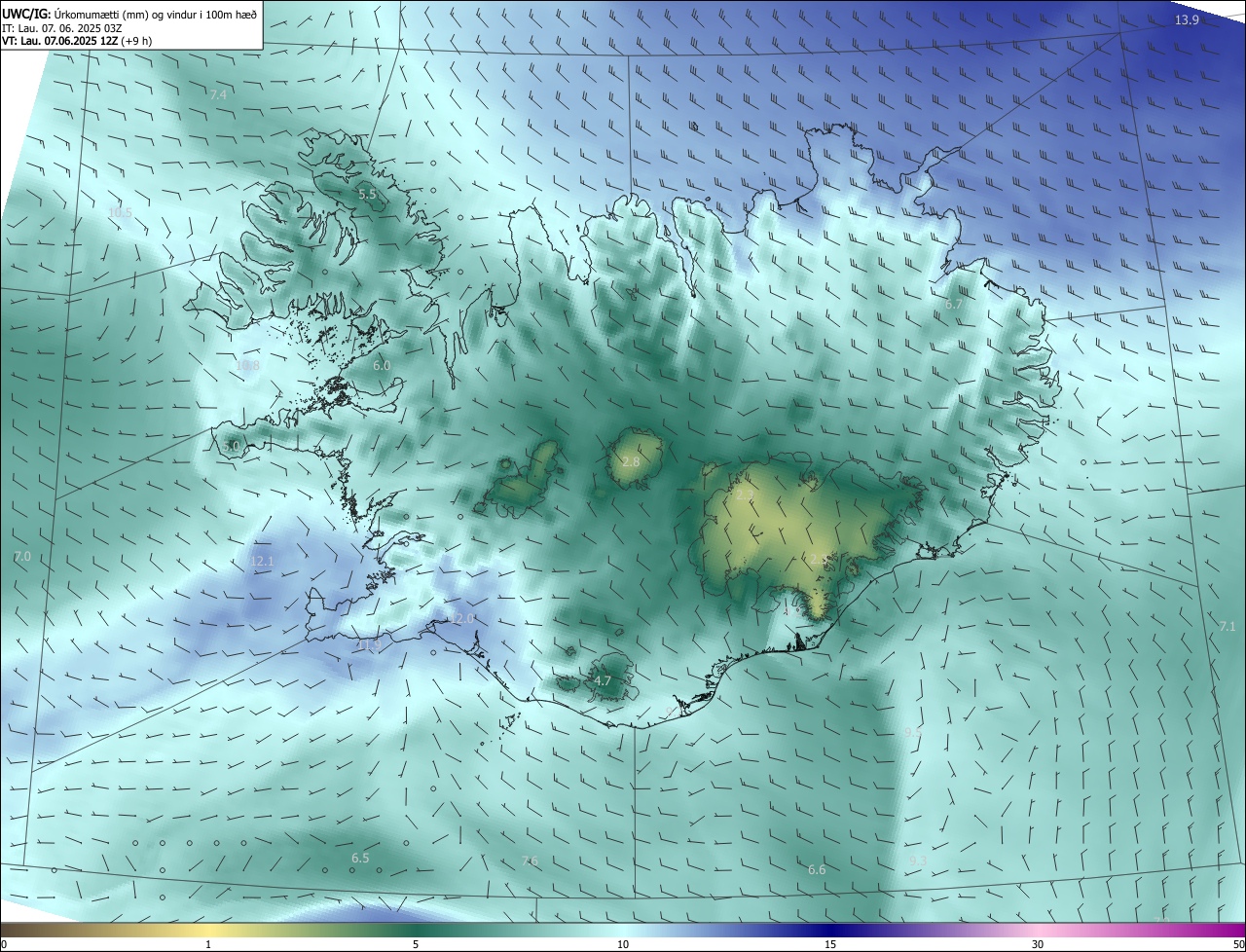The width and height of the screenshot is (1246, 952).
Task: Select the 6.7 value label
Action: [954, 305]
